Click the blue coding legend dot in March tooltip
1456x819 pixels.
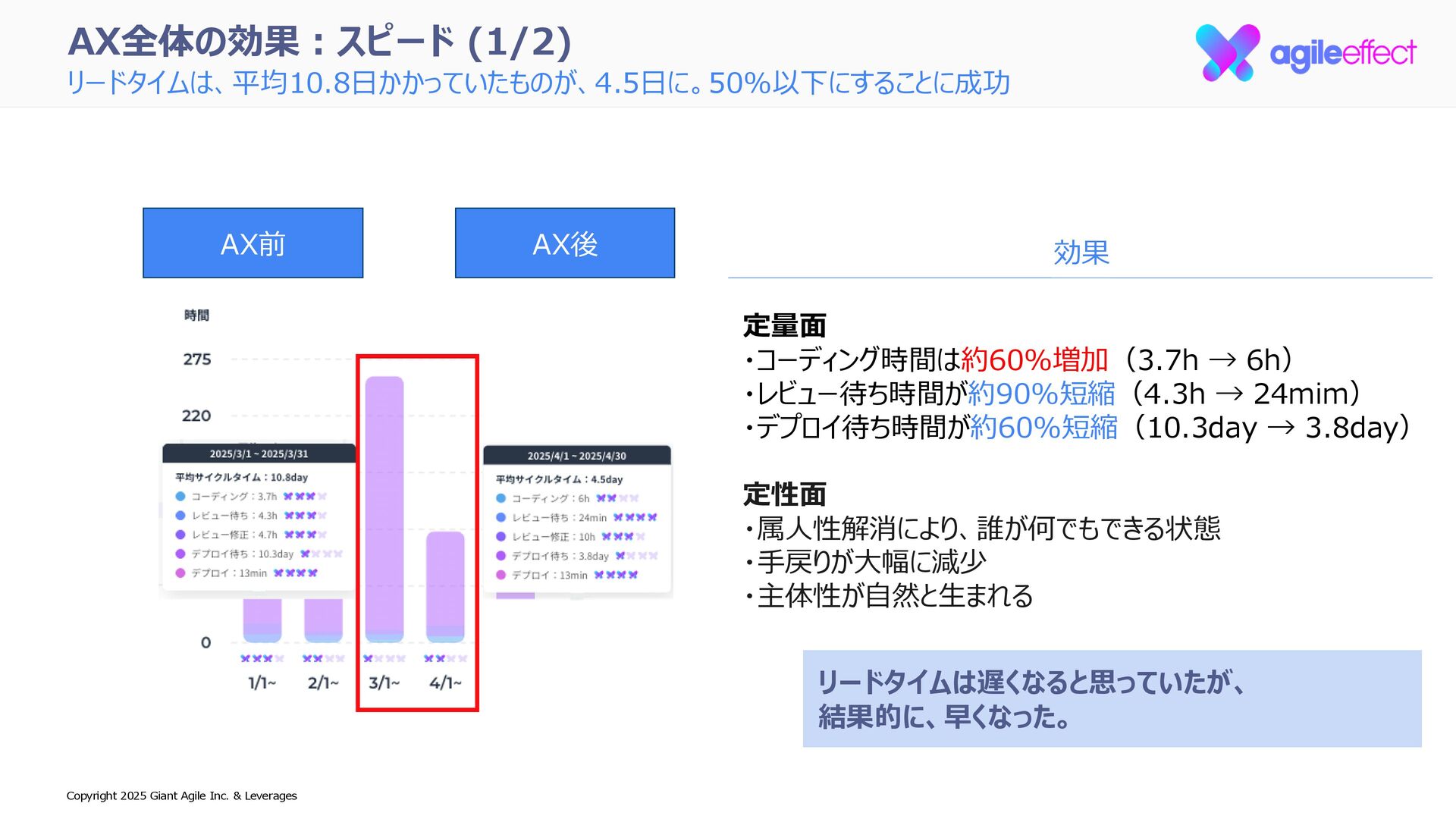(x=180, y=497)
